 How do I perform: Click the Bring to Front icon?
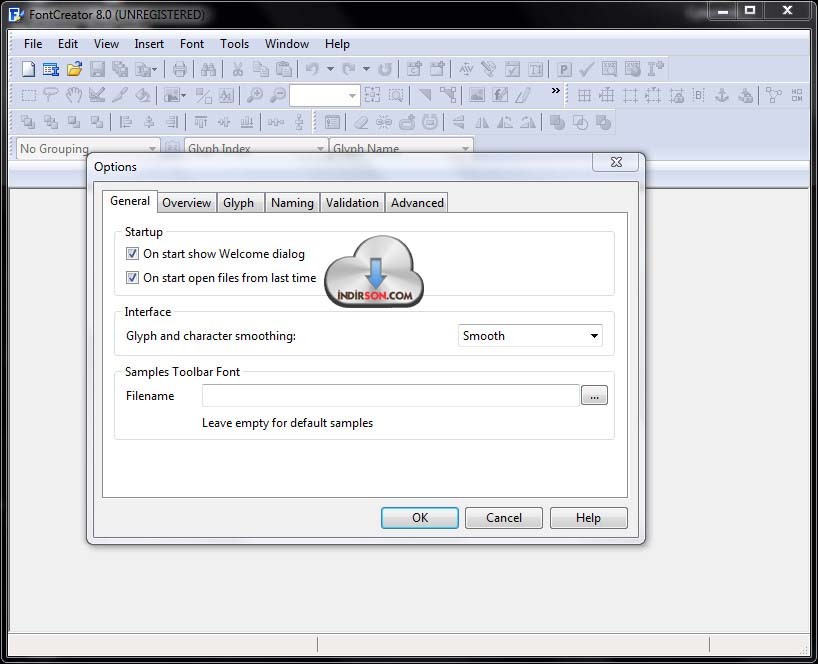pos(28,122)
